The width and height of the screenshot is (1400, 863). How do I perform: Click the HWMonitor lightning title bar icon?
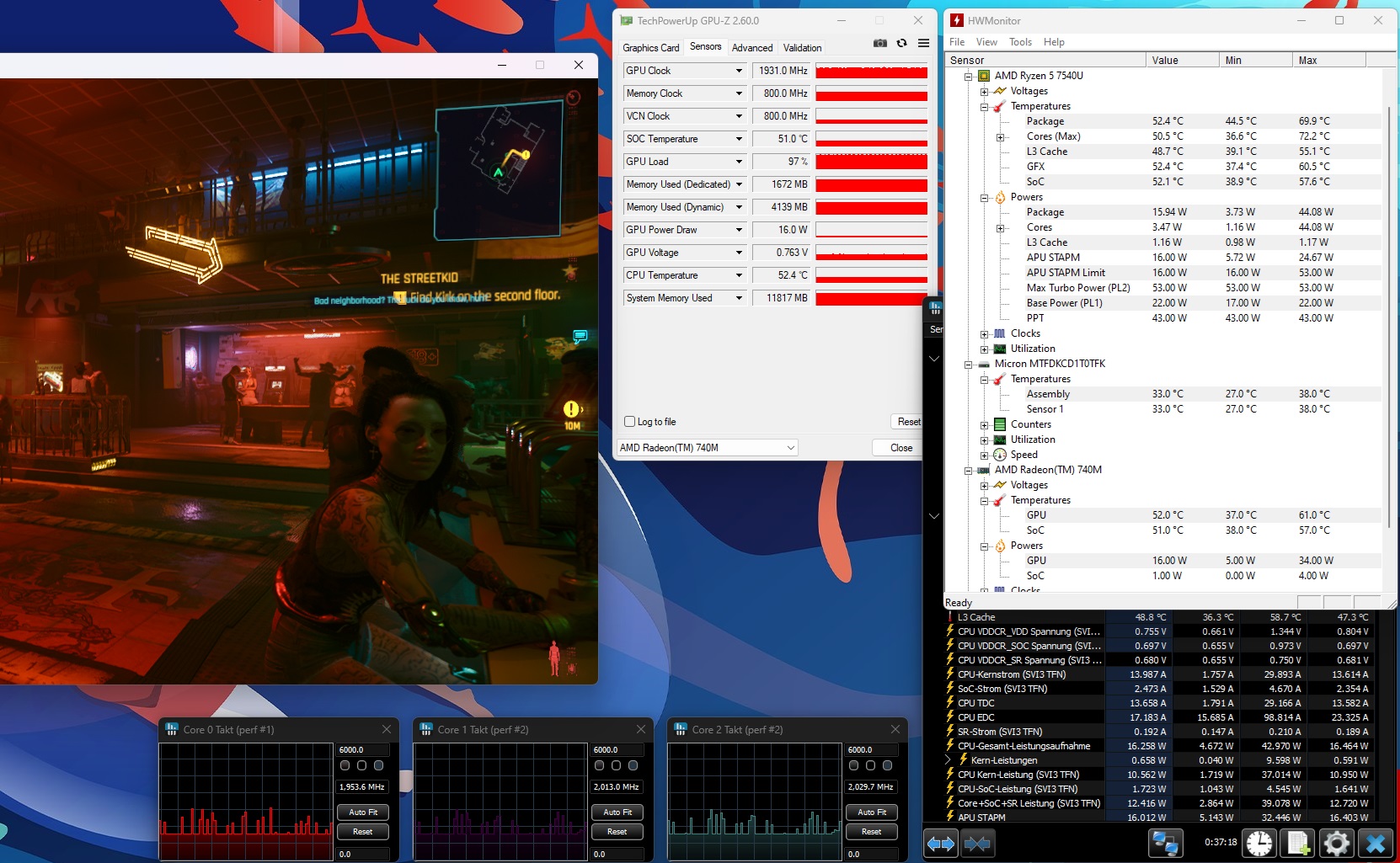tap(957, 20)
